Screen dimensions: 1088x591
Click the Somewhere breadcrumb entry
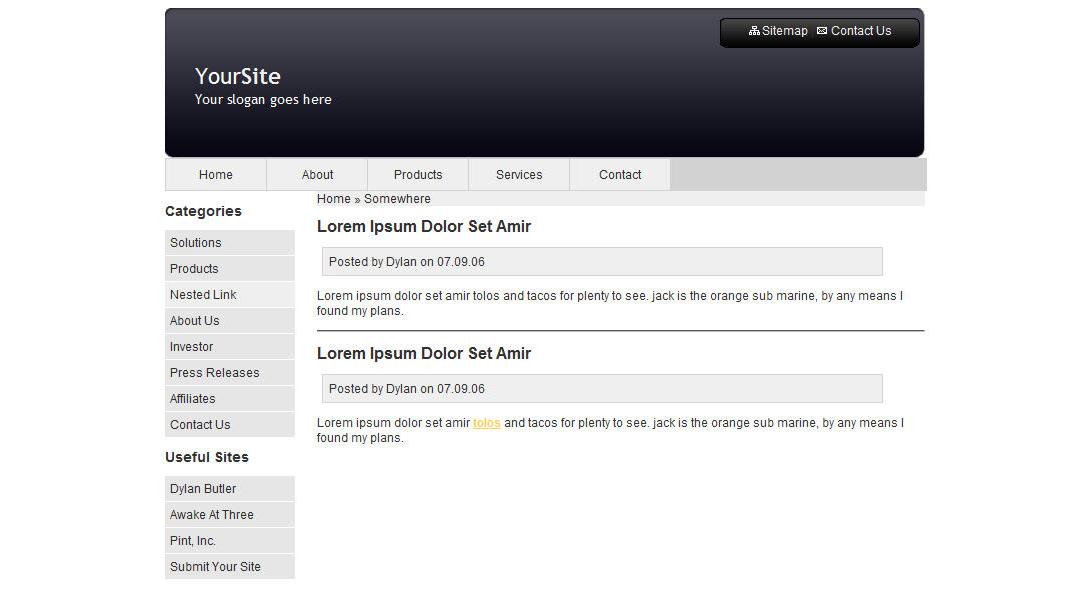click(x=397, y=198)
